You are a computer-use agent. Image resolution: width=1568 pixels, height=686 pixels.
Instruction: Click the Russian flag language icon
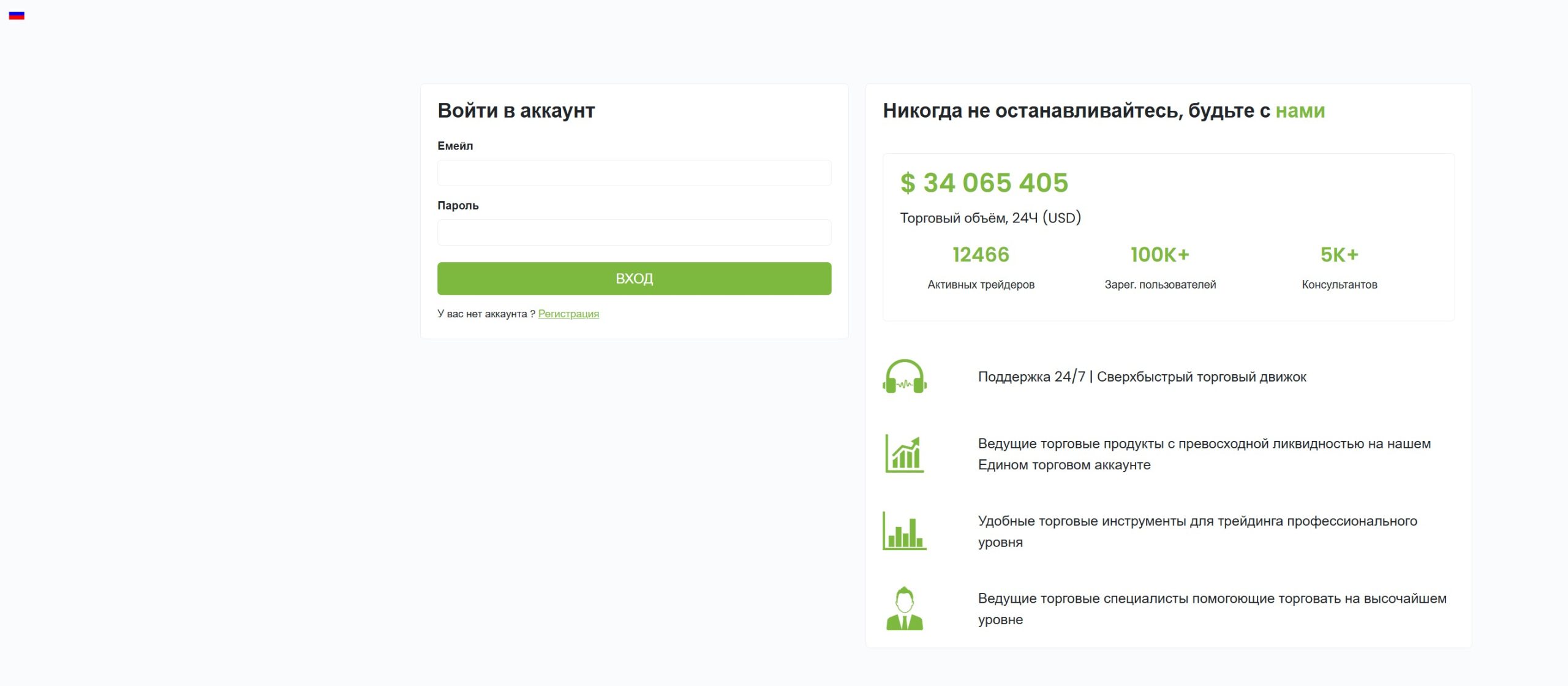click(17, 15)
